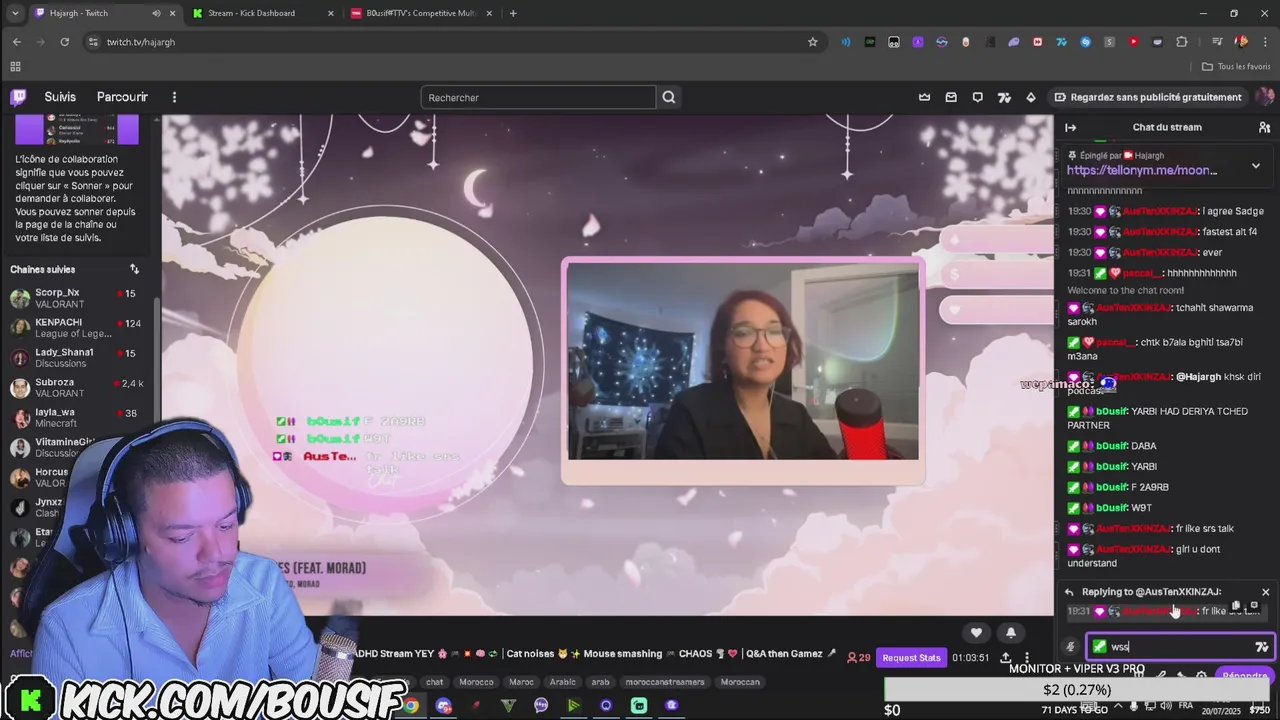Open the notifications inbox icon

(951, 97)
